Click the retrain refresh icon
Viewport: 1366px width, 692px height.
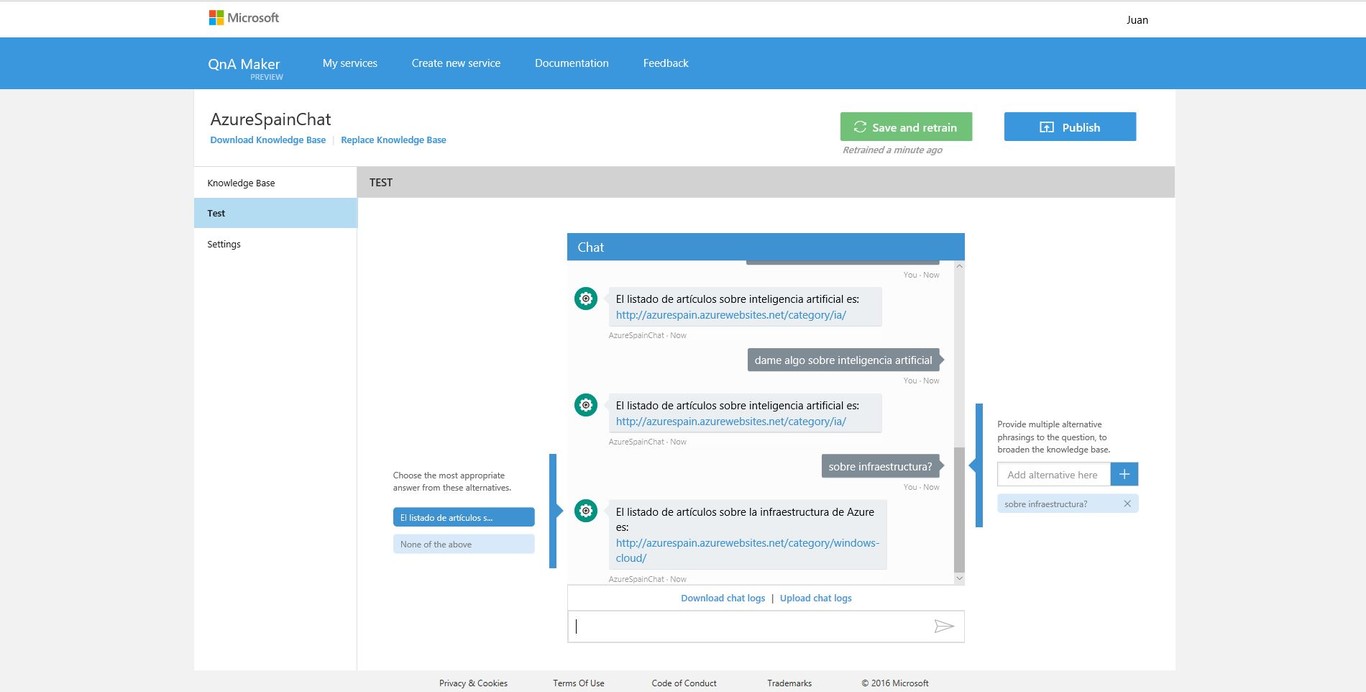(x=860, y=127)
